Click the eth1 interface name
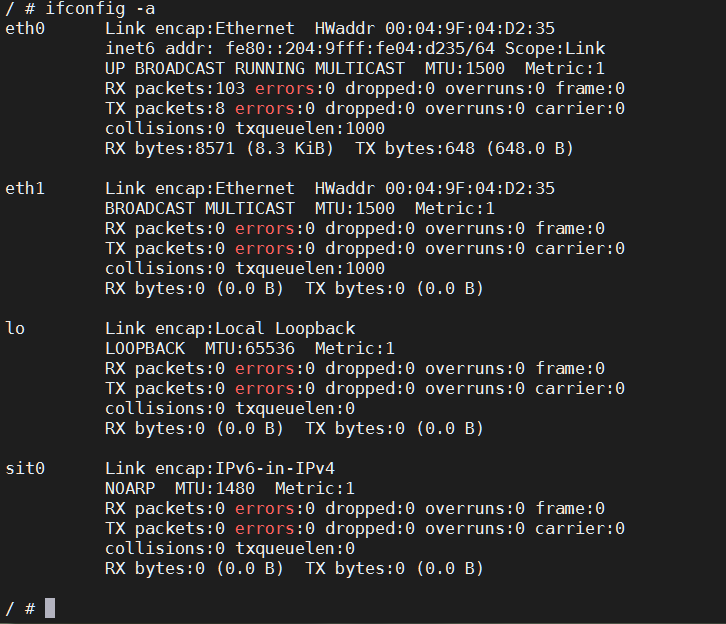This screenshot has width=726, height=624. [25, 188]
